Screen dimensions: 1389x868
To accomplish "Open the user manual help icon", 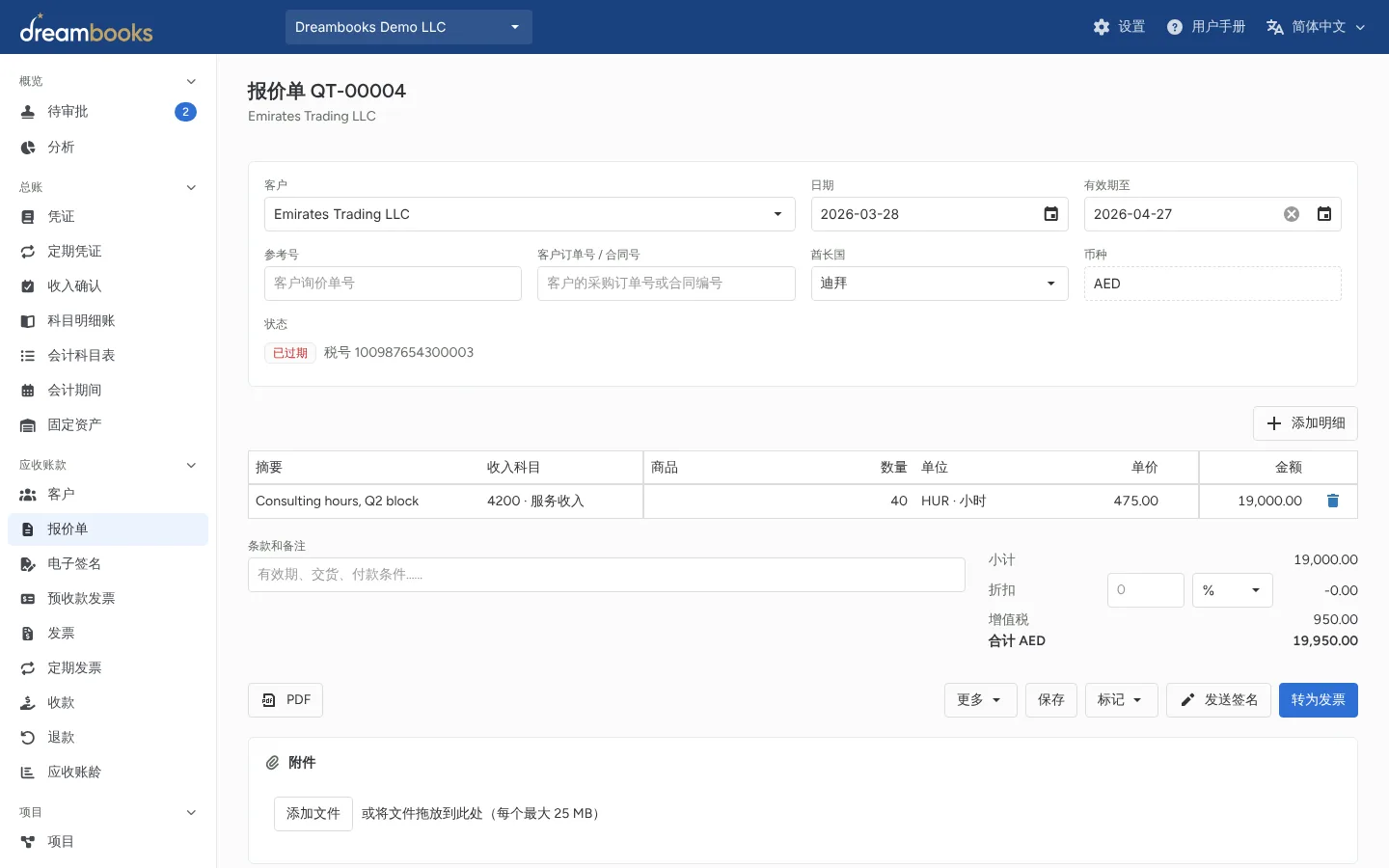I will tap(1174, 27).
